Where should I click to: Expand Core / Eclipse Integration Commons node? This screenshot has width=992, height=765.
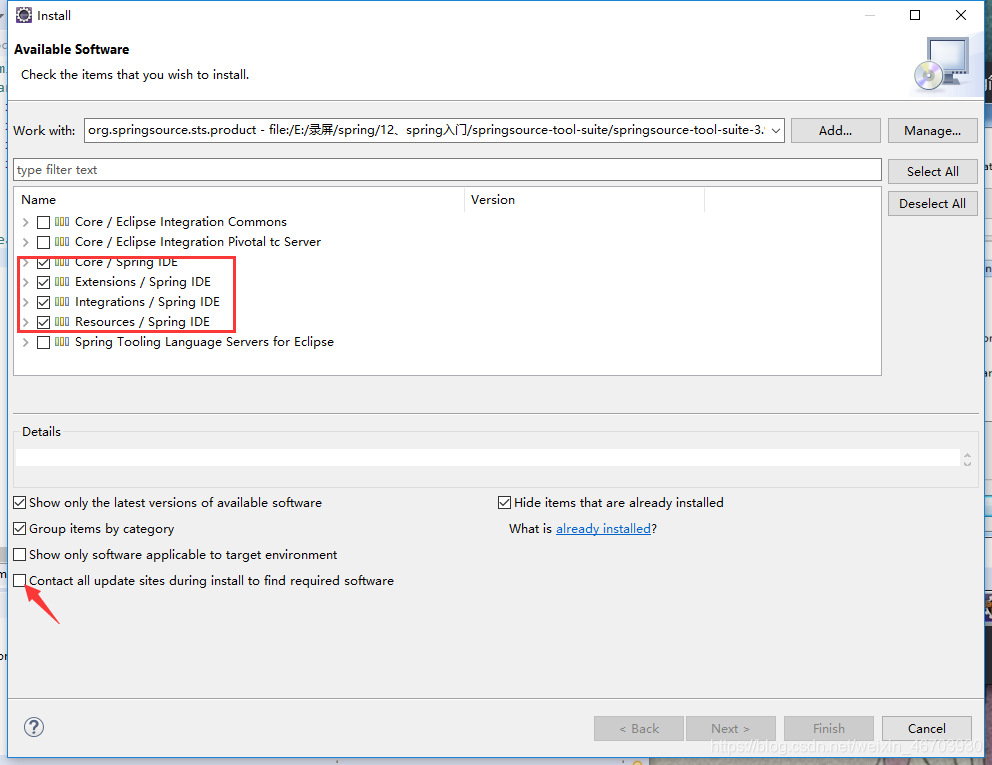(25, 222)
